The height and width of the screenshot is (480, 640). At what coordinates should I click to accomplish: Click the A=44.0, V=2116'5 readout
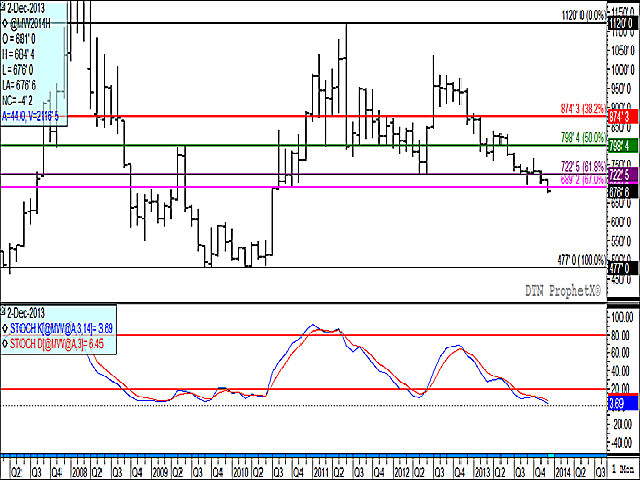tap(30, 116)
